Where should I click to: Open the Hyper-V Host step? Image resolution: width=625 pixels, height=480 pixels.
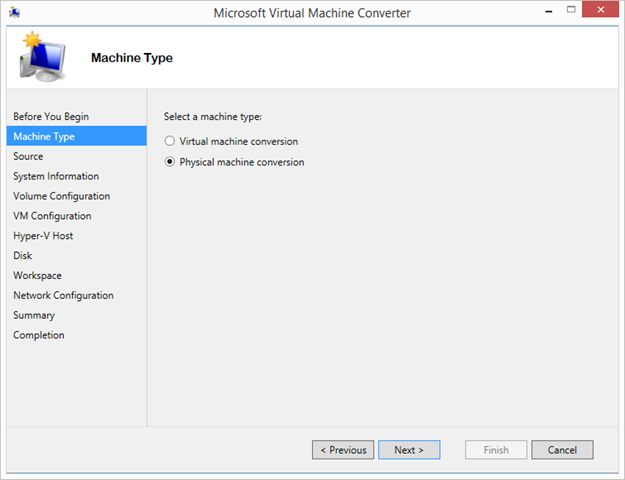43,236
